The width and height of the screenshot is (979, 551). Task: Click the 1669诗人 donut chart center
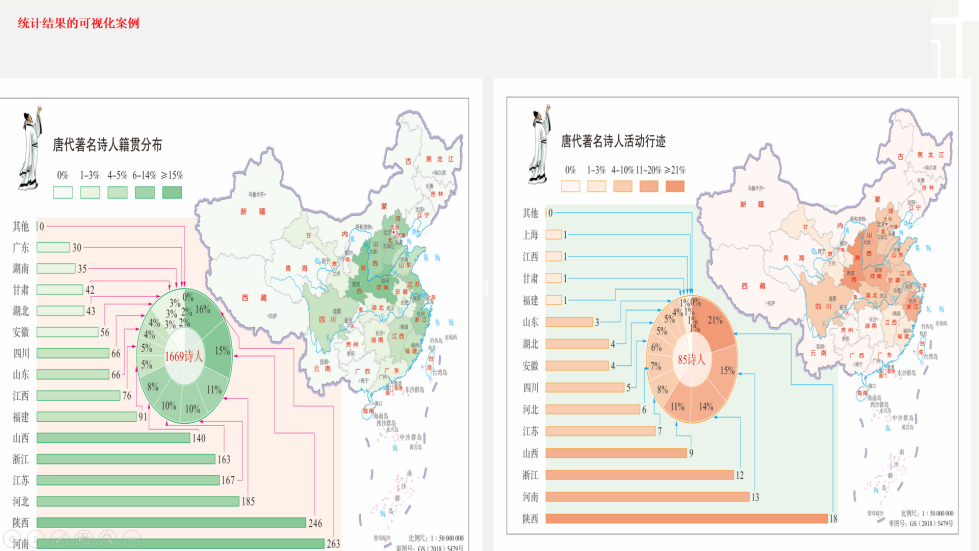pyautogui.click(x=184, y=356)
